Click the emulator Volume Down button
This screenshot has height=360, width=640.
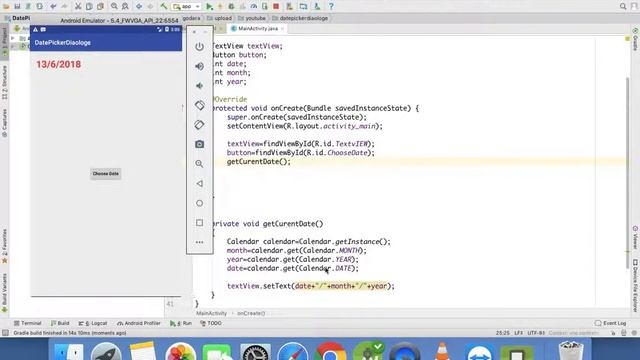199,86
